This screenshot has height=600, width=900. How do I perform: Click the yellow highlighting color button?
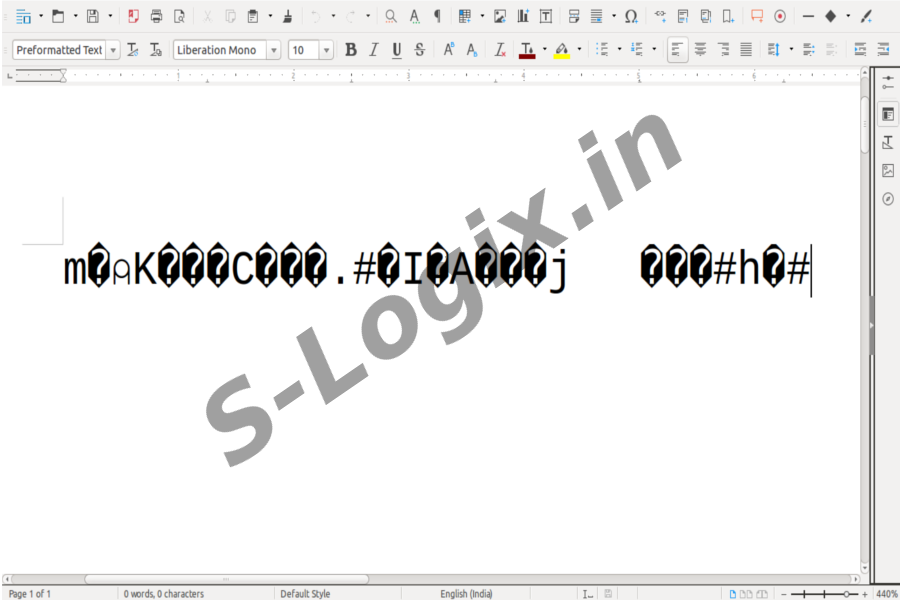tap(562, 50)
